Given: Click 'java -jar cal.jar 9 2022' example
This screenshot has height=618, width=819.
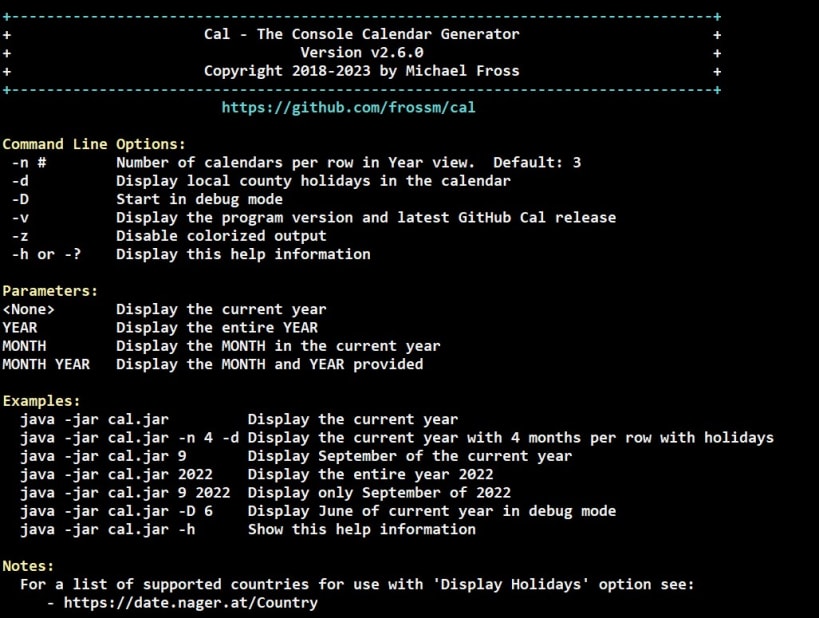Looking at the screenshot, I should click(125, 493).
